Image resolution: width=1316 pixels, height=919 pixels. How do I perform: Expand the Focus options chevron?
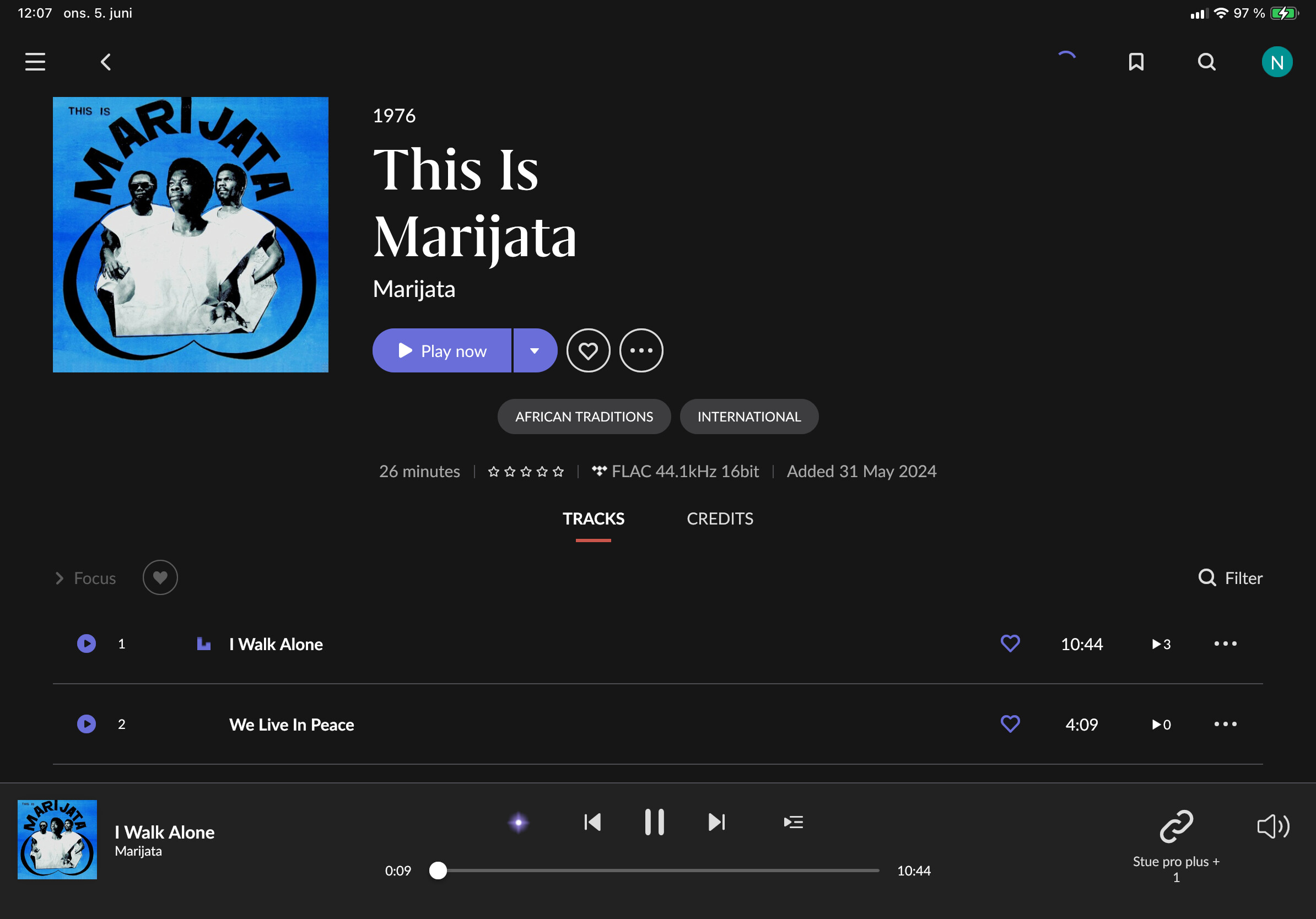click(59, 578)
